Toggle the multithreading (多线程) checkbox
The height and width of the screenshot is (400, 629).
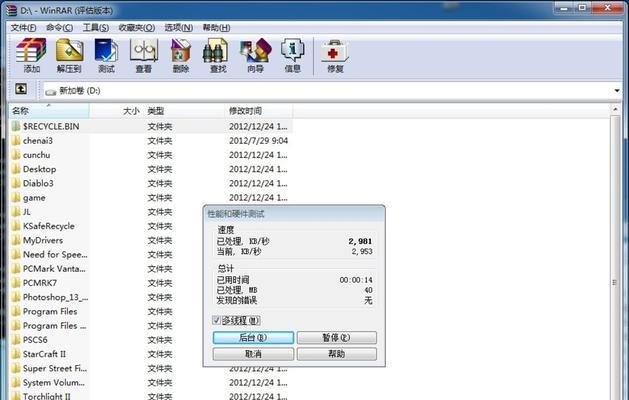[216, 320]
